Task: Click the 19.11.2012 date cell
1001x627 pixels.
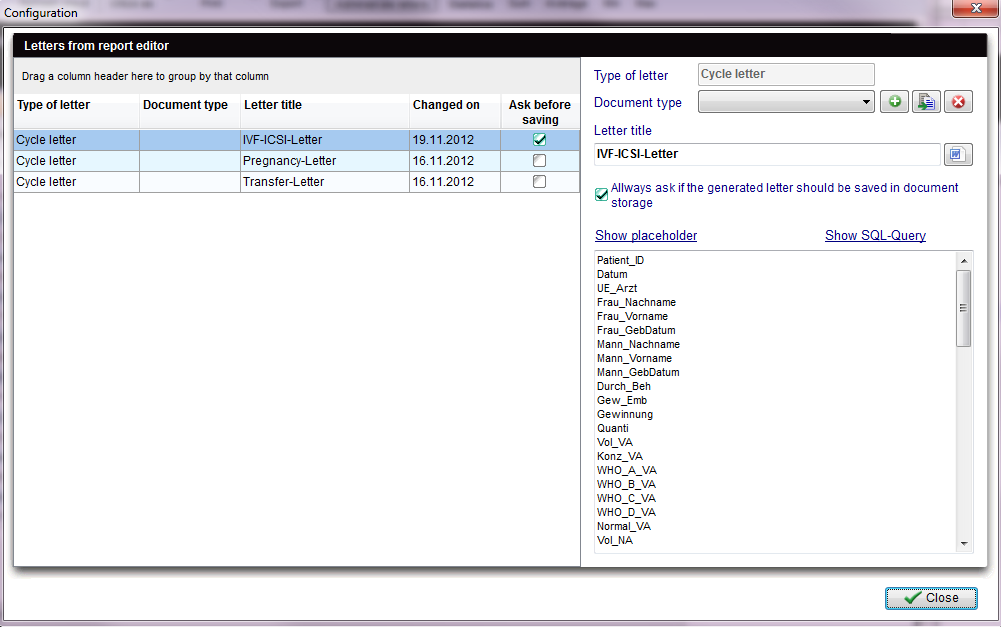Action: [455, 140]
